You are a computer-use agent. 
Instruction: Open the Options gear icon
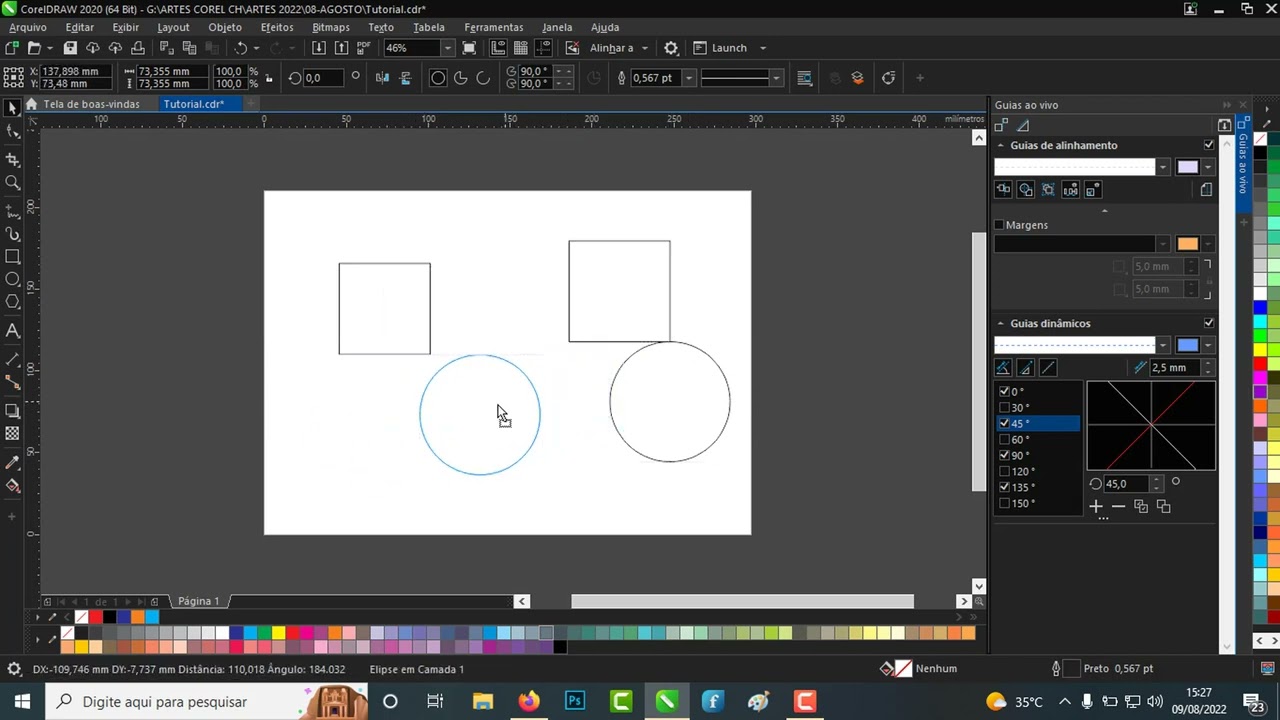point(671,48)
